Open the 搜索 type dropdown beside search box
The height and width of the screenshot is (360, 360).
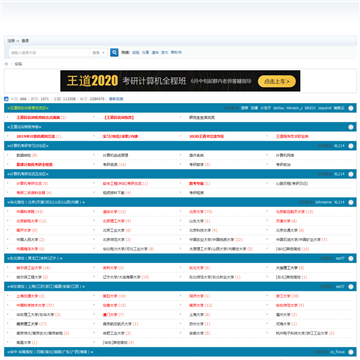(x=99, y=53)
